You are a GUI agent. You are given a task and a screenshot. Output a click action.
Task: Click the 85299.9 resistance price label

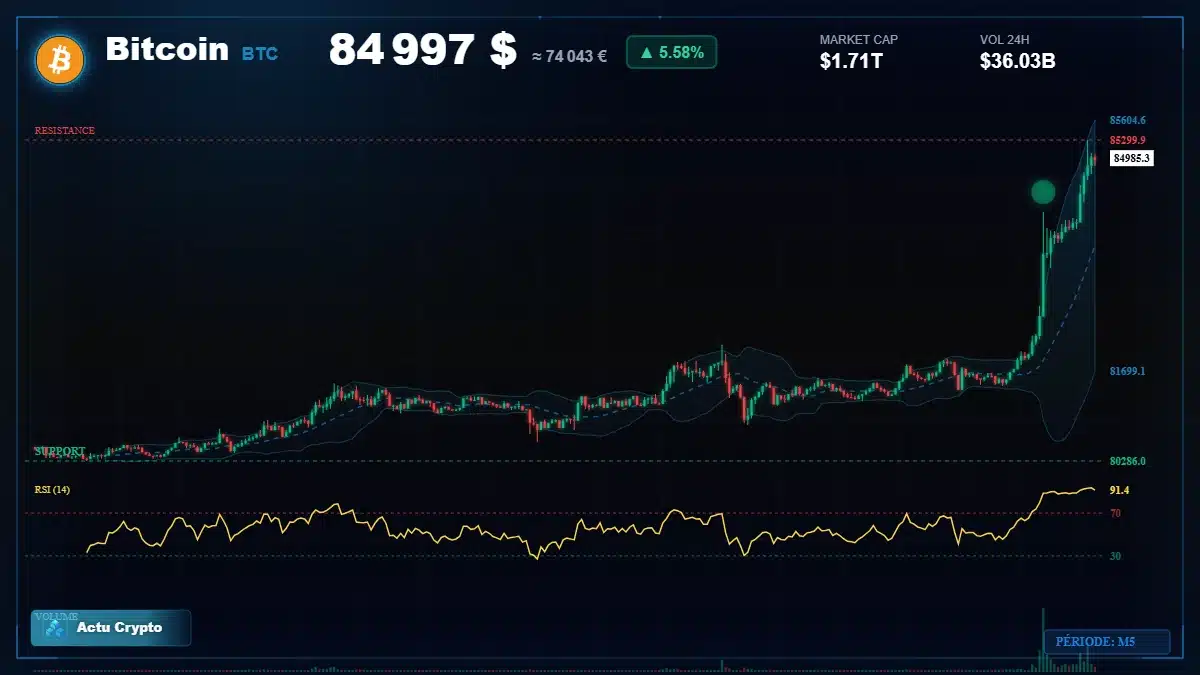click(x=1127, y=140)
